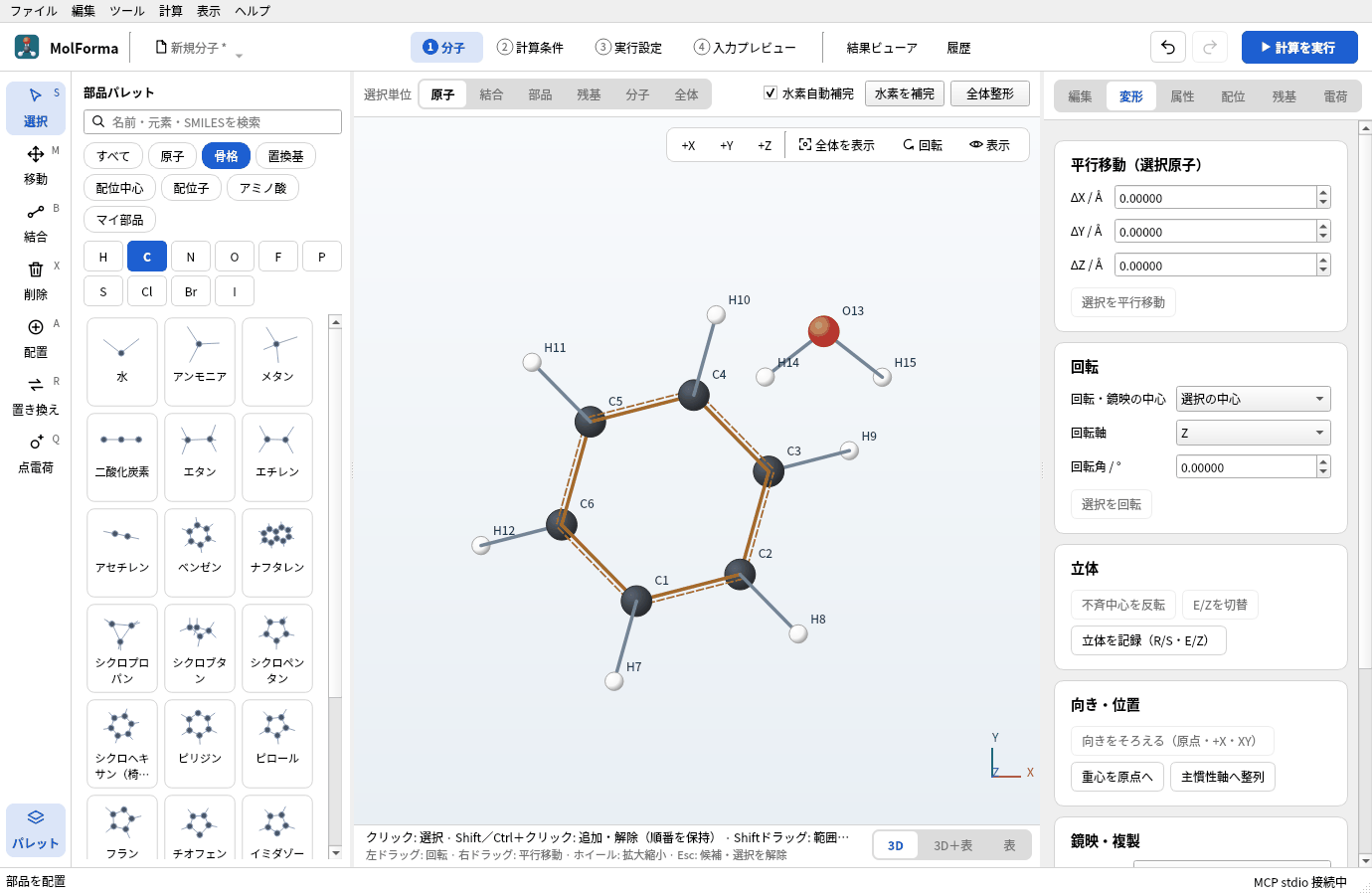Fit view with 全体を表示
Viewport: 1372px width, 895px height.
point(837,145)
